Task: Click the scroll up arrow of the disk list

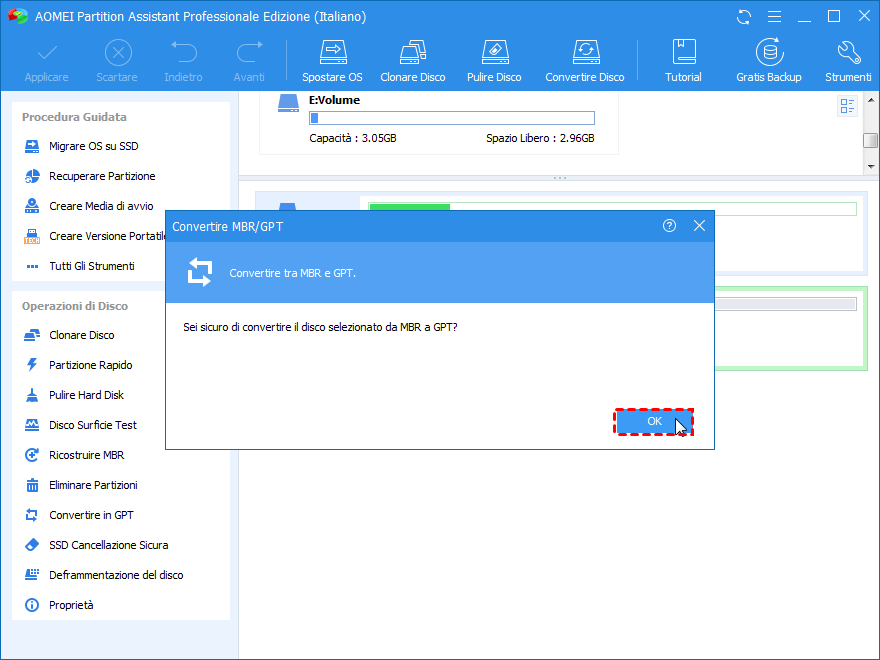Action: [x=870, y=100]
